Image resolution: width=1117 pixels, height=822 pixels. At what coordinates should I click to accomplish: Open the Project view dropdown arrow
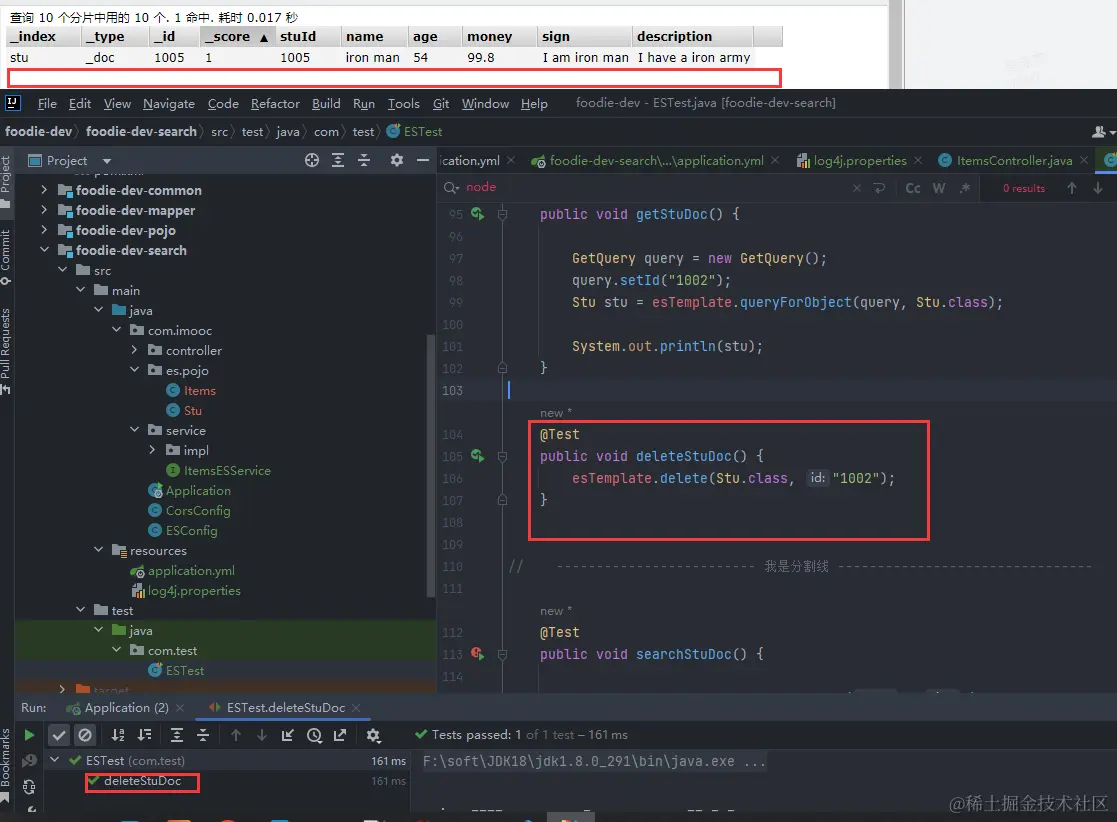tap(107, 161)
